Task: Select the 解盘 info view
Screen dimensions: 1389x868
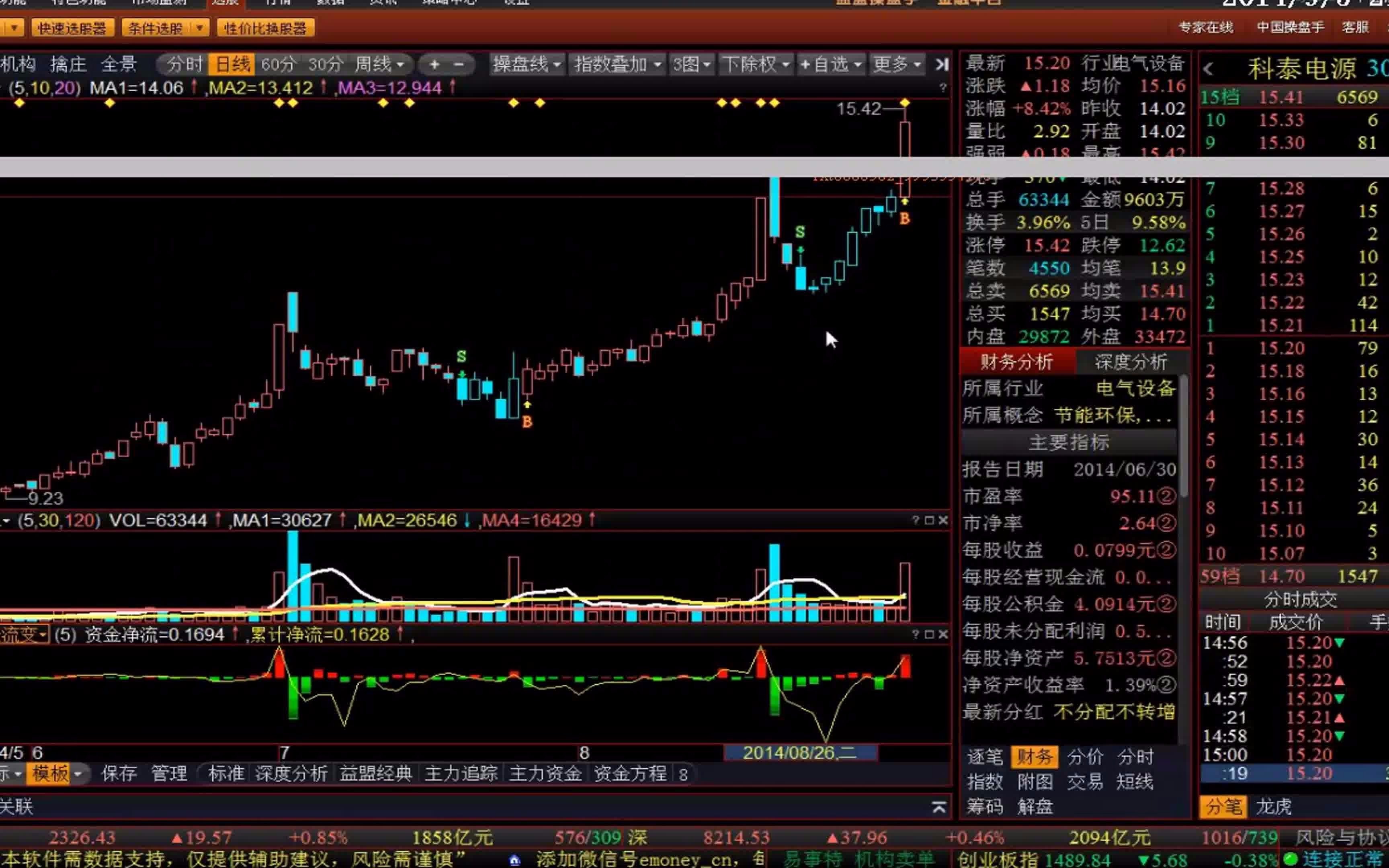Action: pyautogui.click(x=1035, y=807)
